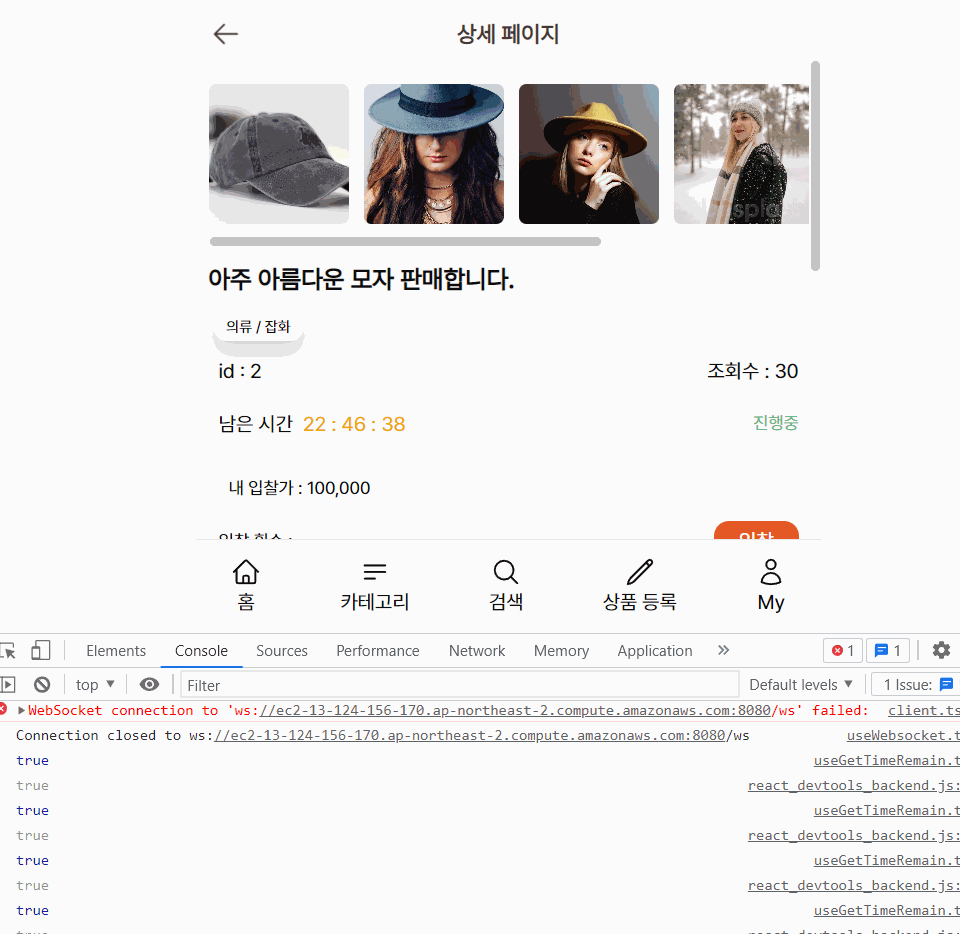Viewport: 960px width, 934px height.
Task: Open the My profile icon
Action: (771, 572)
